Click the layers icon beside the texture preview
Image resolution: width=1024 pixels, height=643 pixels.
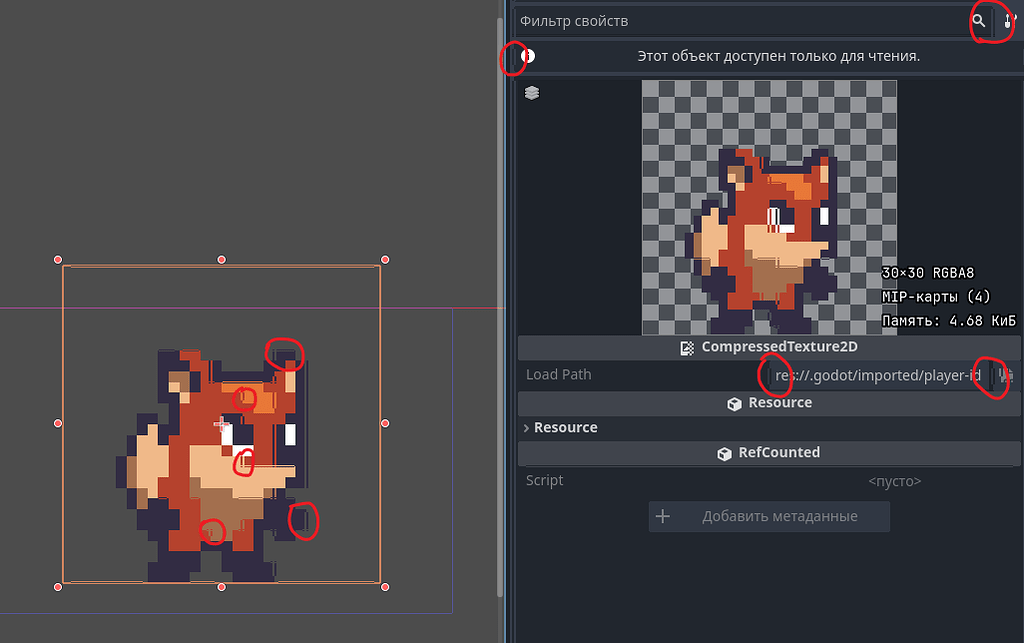click(x=531, y=92)
